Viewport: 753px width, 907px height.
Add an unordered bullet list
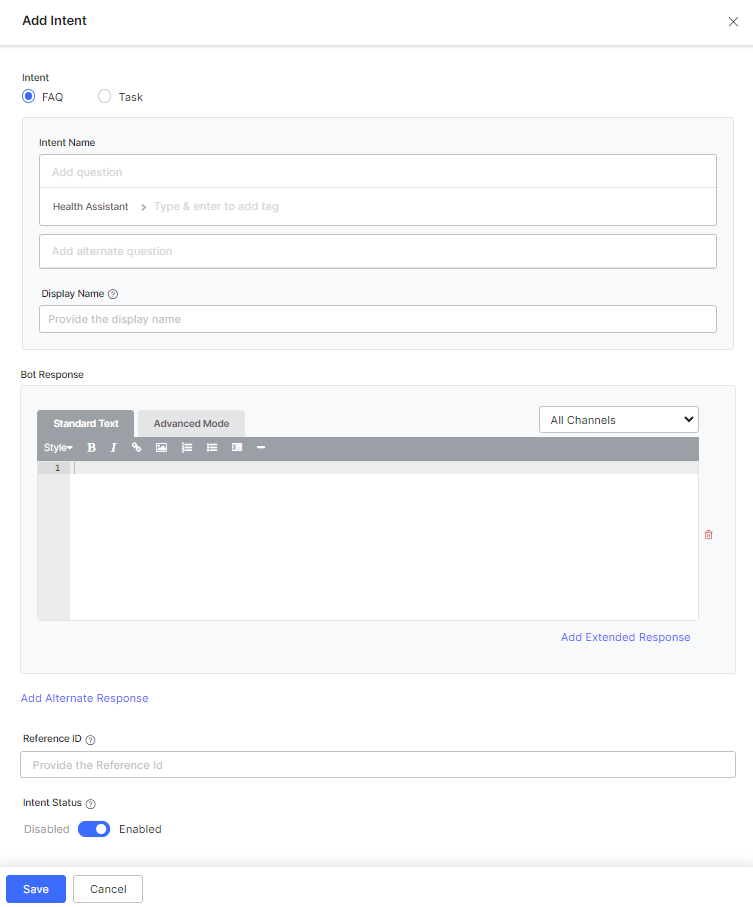(212, 448)
